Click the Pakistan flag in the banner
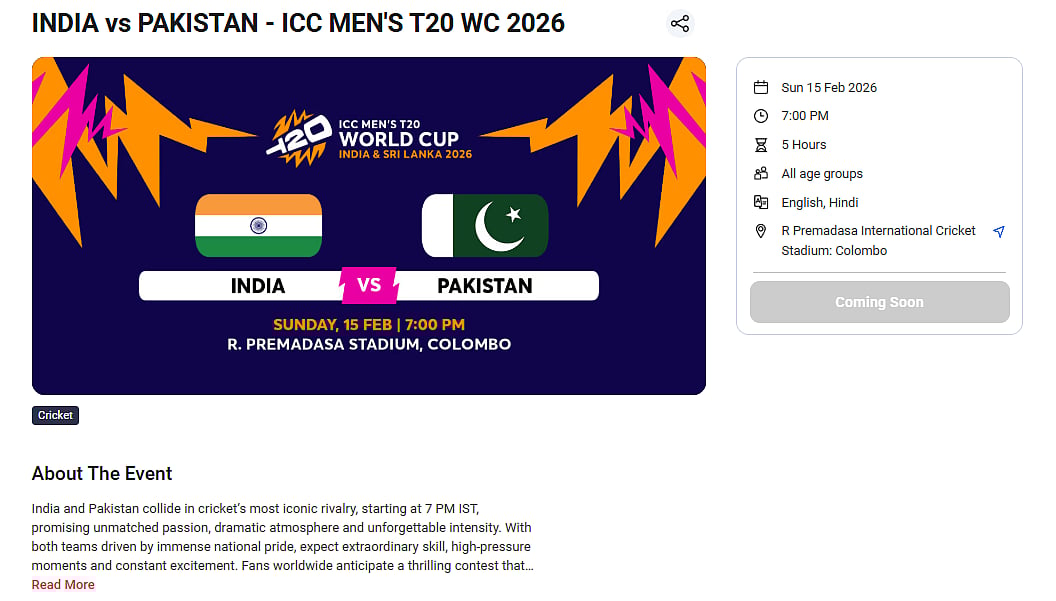Screen dimensions: 1056x601 pos(485,226)
